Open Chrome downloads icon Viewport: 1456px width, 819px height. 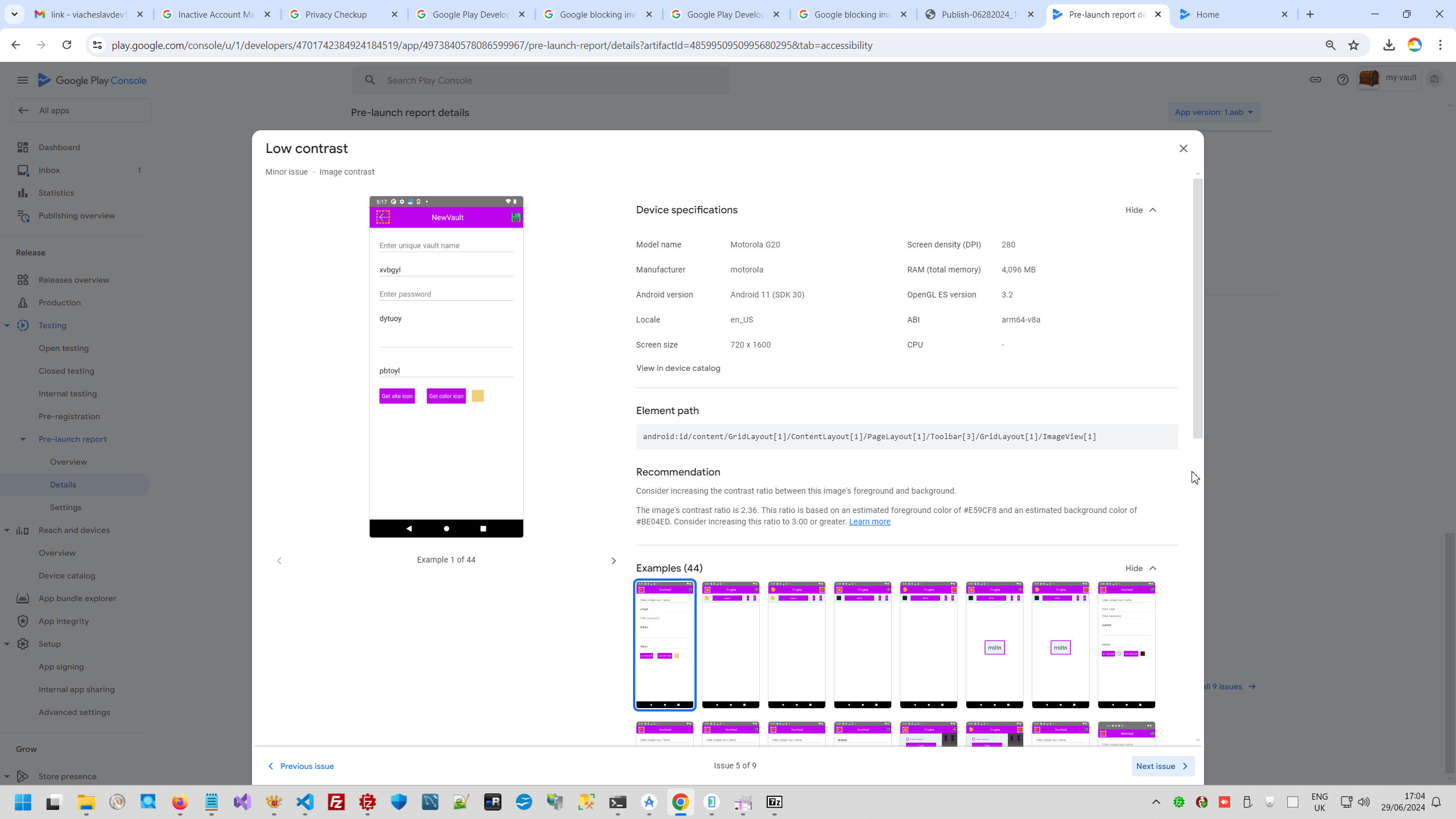tap(1389, 45)
